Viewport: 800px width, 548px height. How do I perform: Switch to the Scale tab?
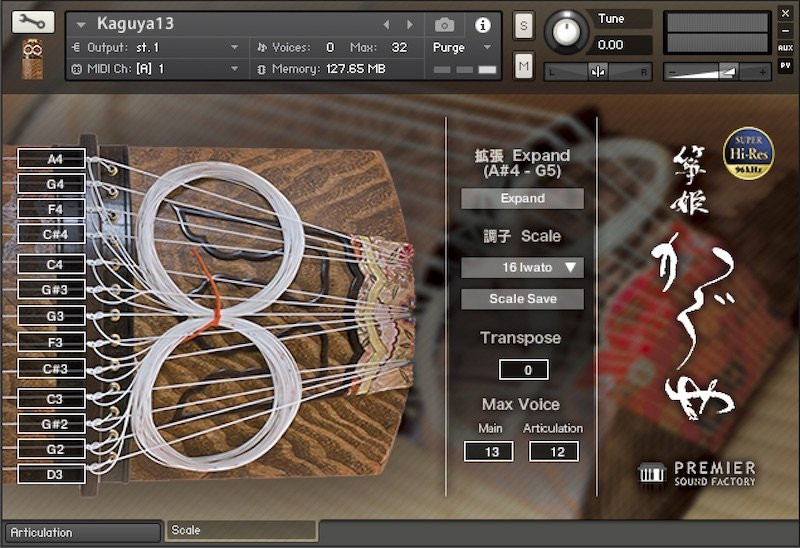point(241,531)
